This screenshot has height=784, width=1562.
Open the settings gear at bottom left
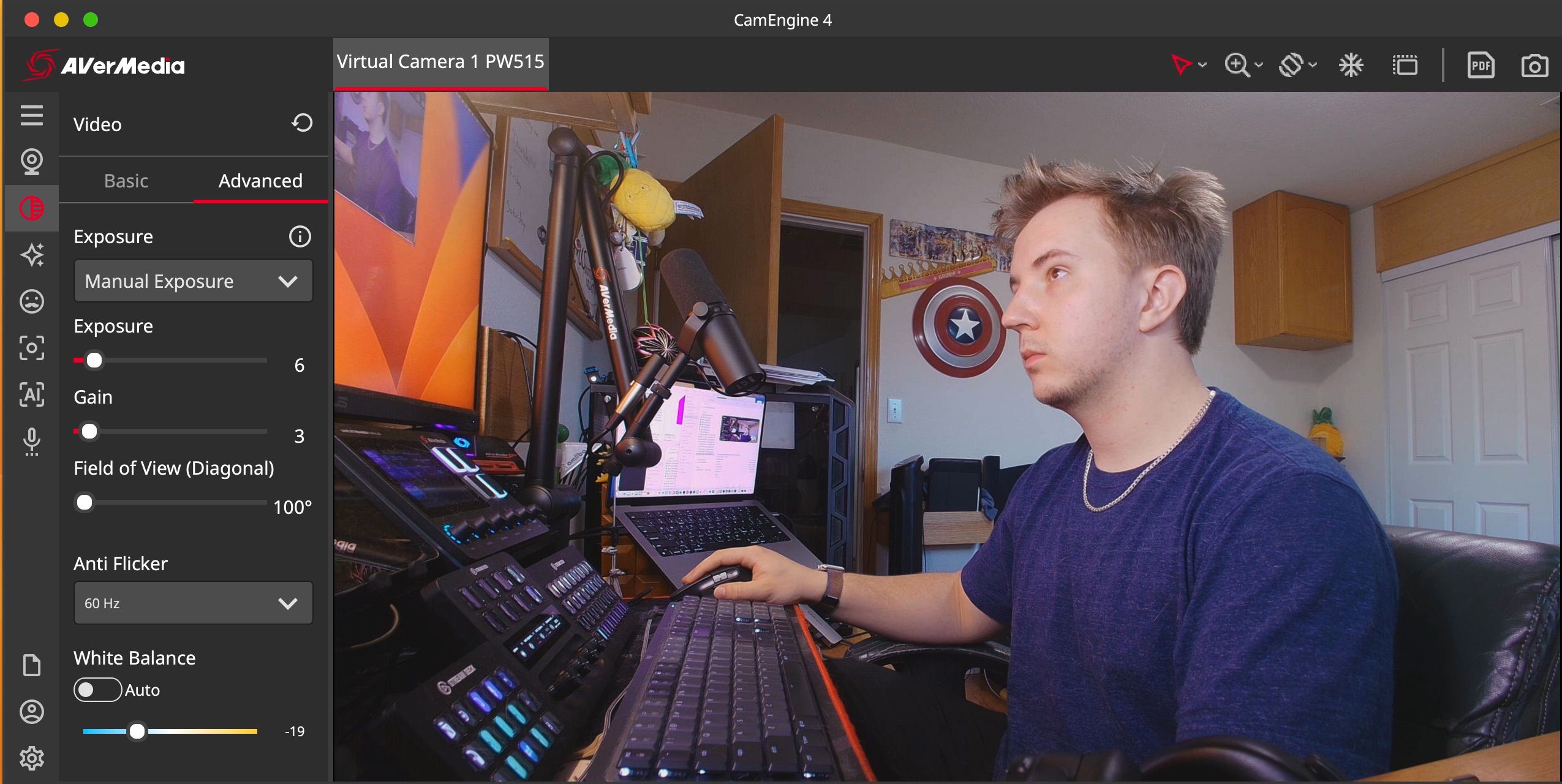[x=32, y=758]
